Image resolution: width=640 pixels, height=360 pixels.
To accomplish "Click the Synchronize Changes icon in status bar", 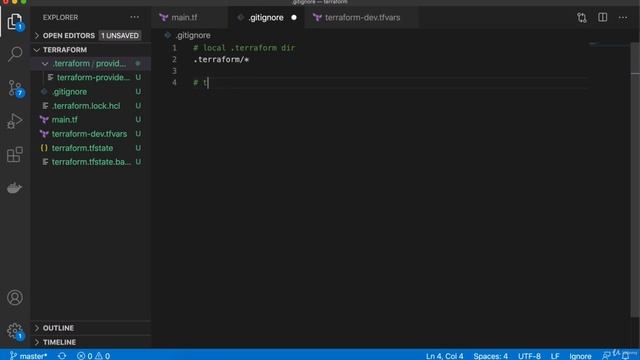I will (62, 356).
